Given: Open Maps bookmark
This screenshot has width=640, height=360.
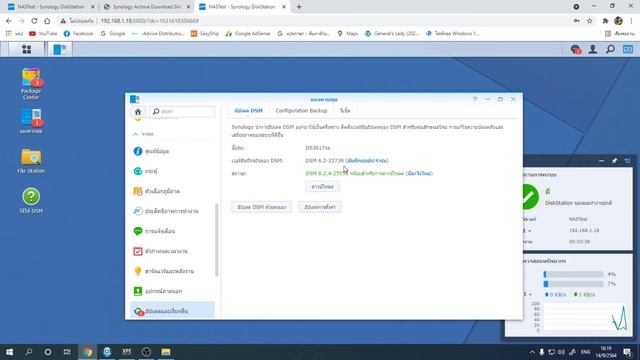Looking at the screenshot, I should [x=348, y=33].
